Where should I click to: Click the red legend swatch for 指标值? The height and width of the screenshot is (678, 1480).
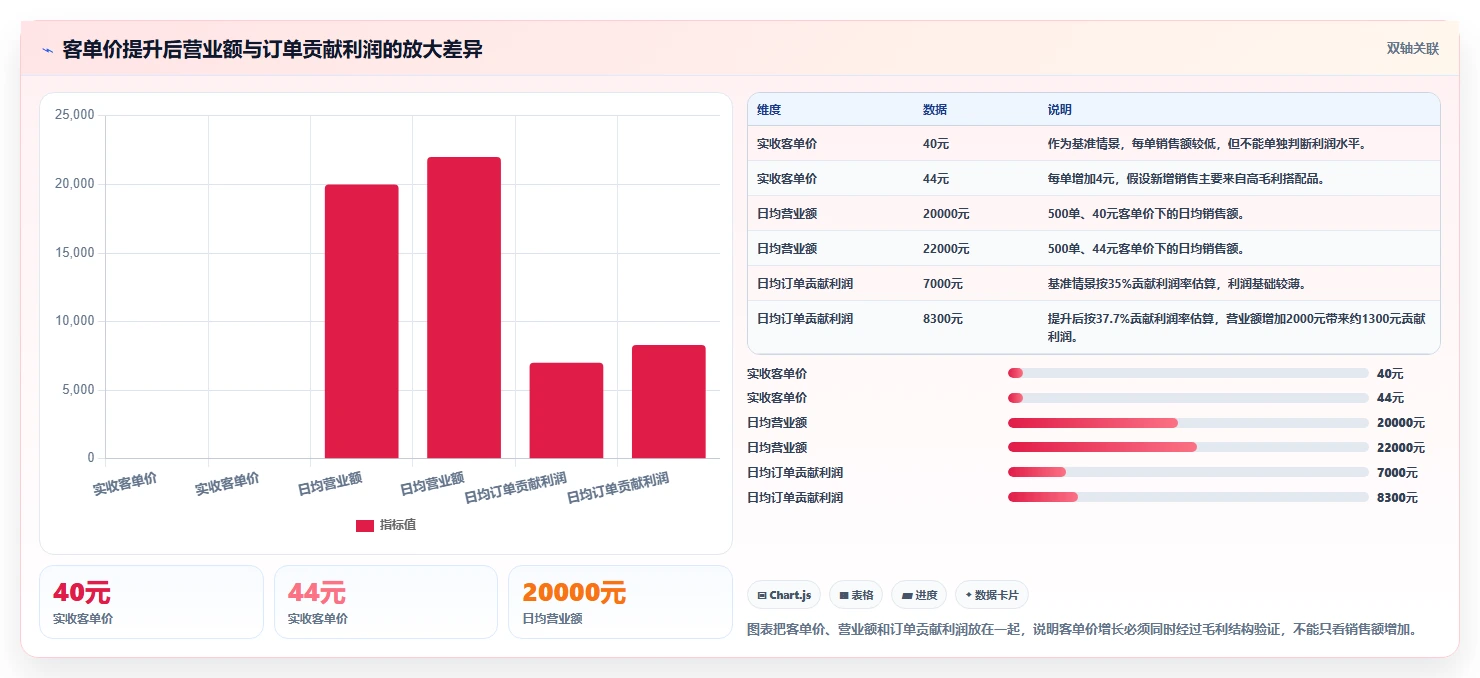click(x=365, y=525)
